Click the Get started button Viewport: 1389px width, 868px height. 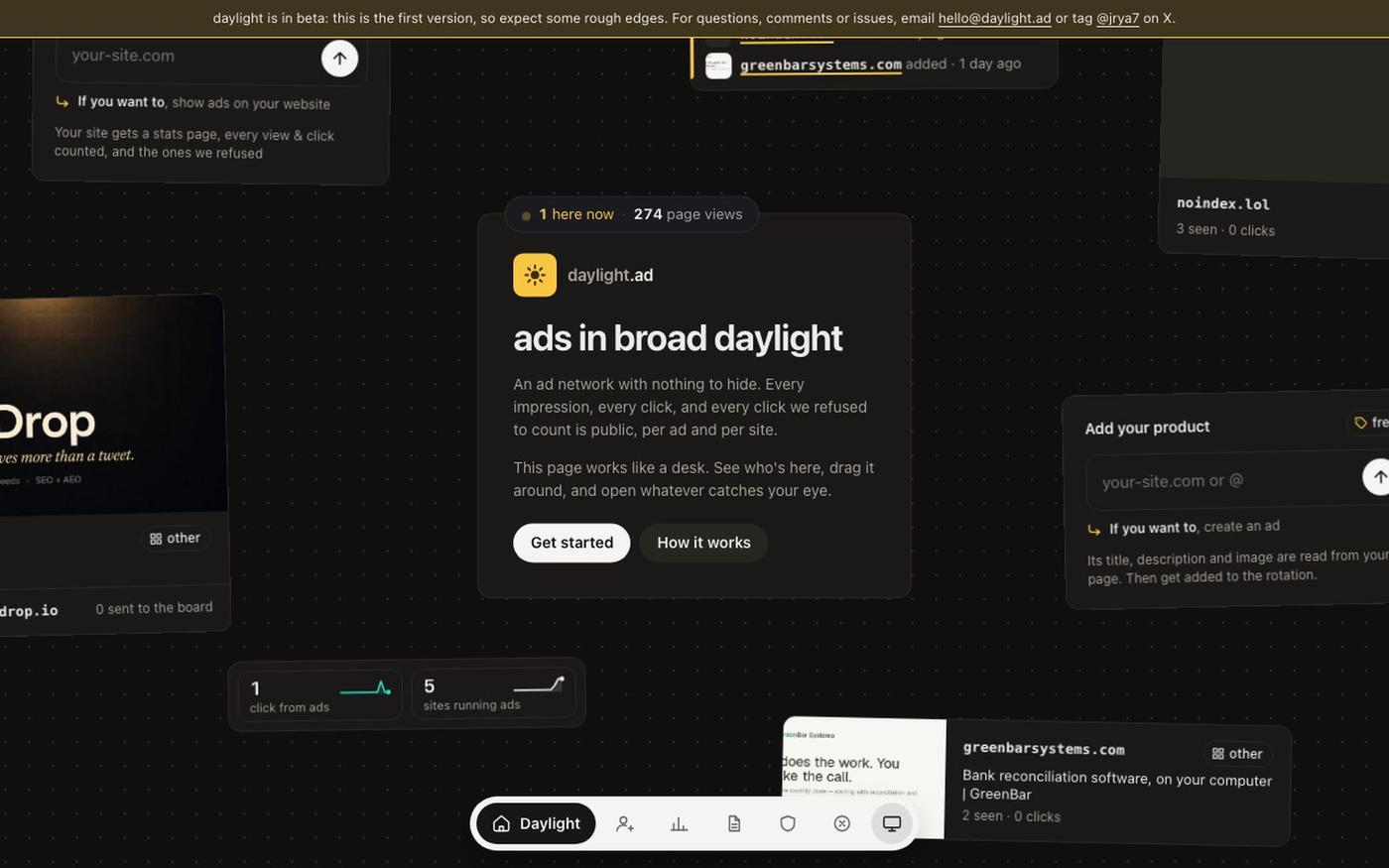click(x=571, y=543)
